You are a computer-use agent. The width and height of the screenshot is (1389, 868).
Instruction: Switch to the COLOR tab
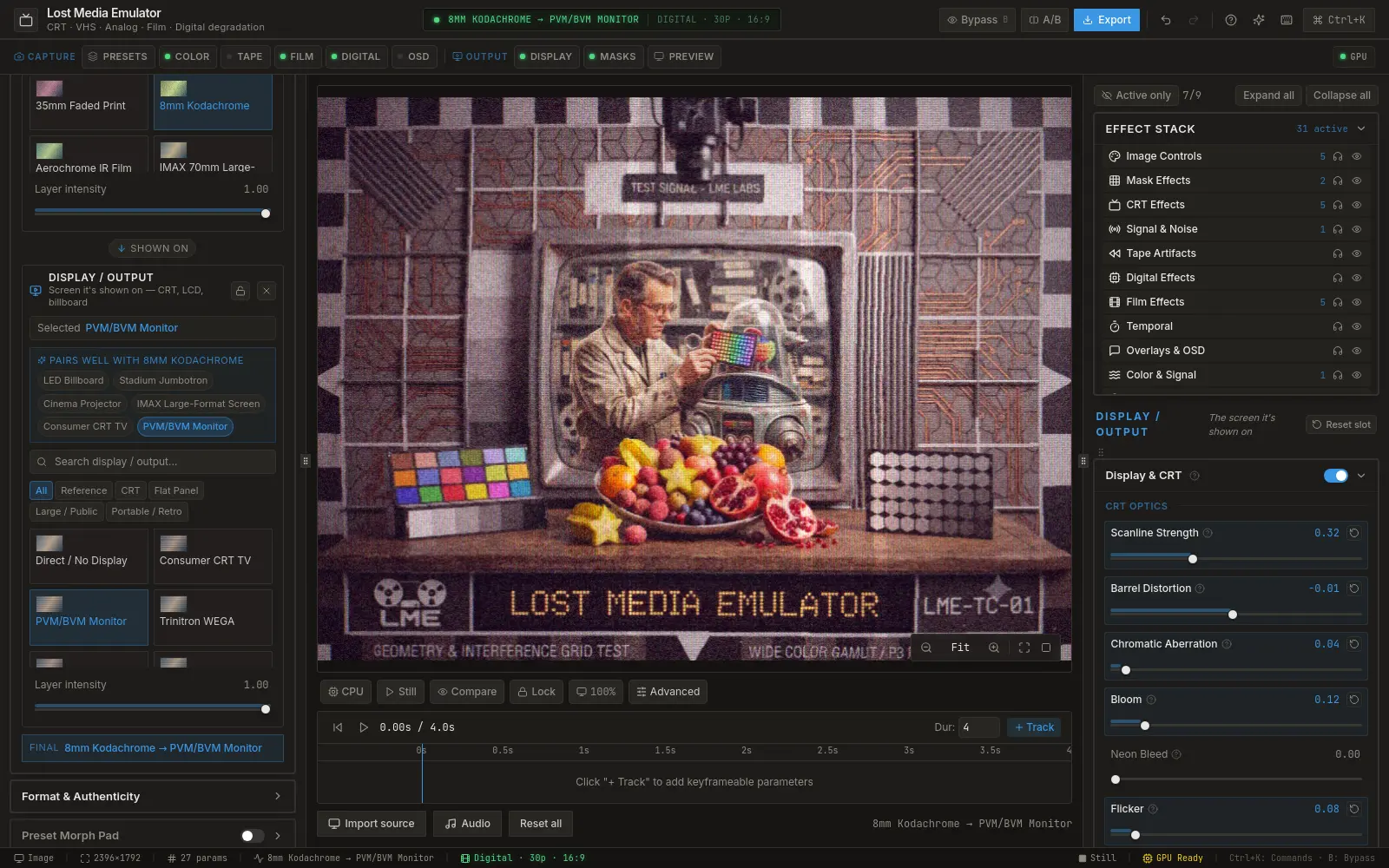pos(187,56)
